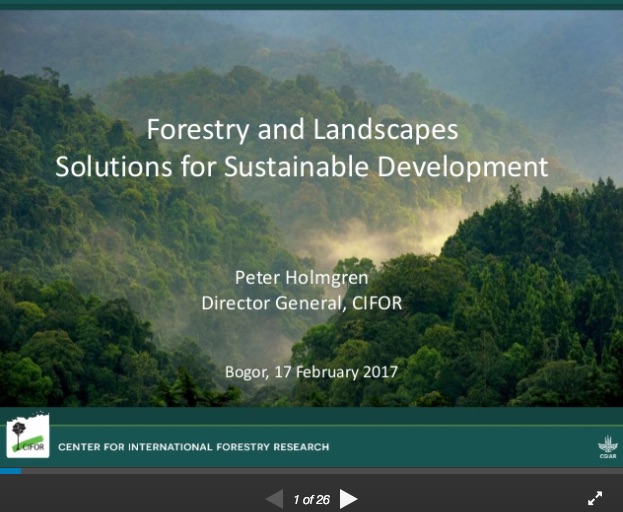Screen dimensions: 623x512
Task: Click "Center for International Forestry Research" banner text
Action: click(193, 446)
